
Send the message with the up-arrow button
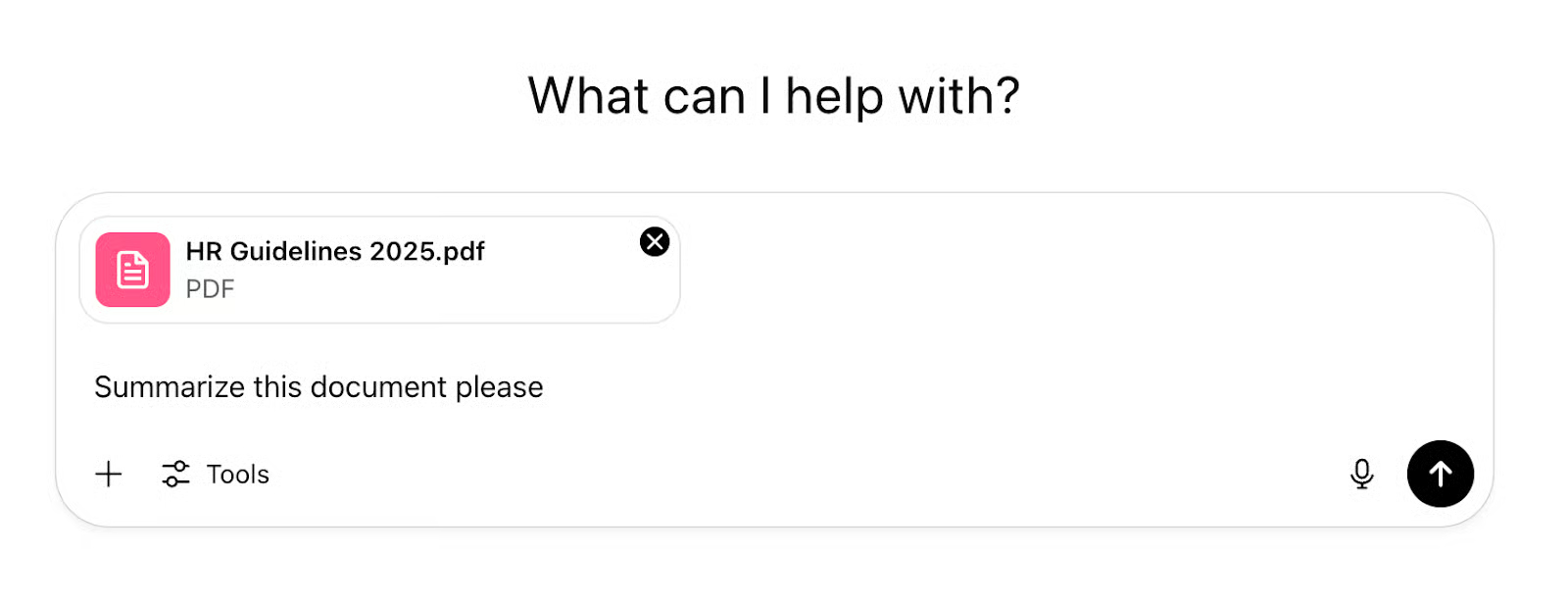[x=1440, y=475]
